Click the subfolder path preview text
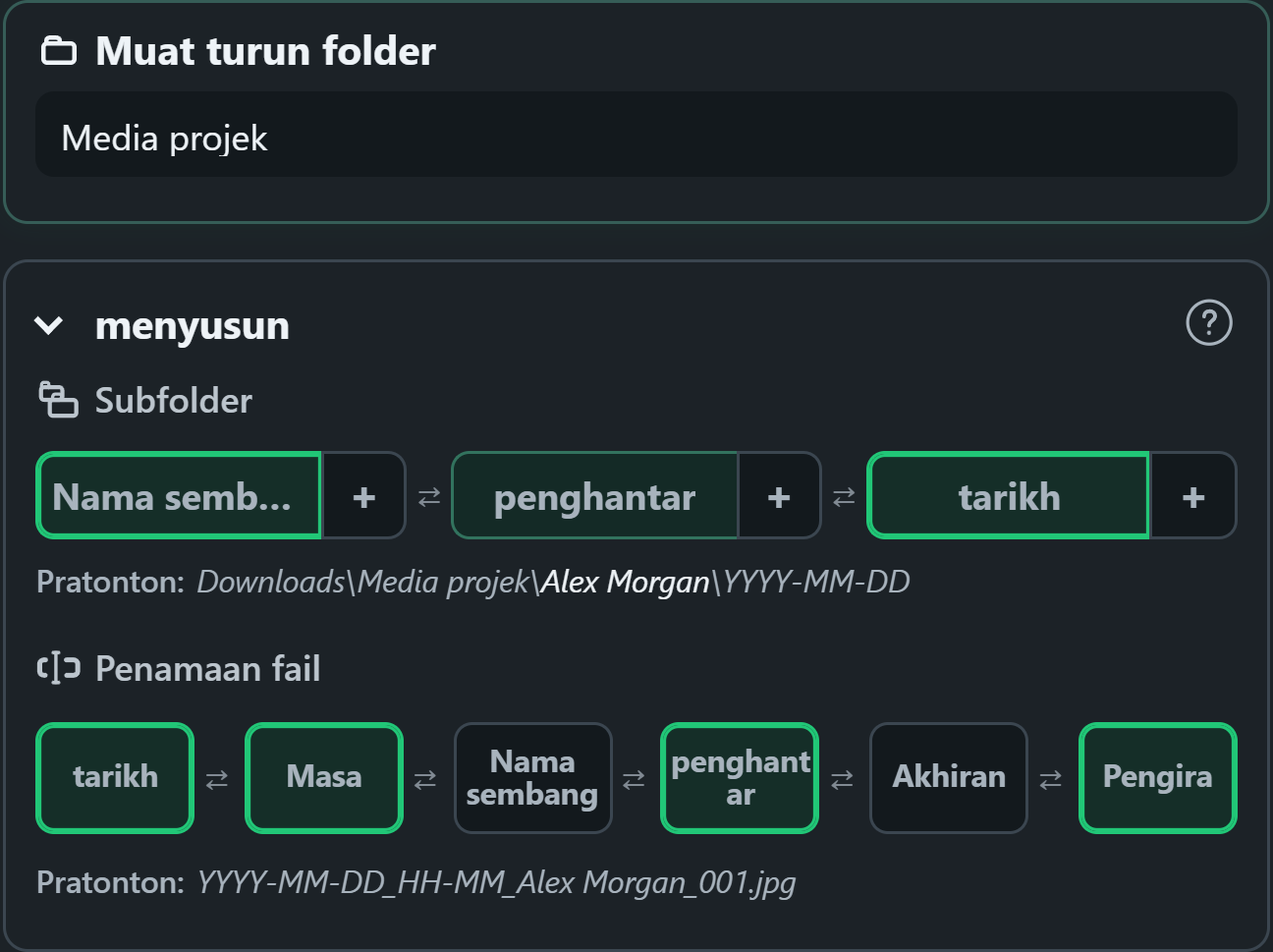This screenshot has height=952, width=1273. click(553, 582)
